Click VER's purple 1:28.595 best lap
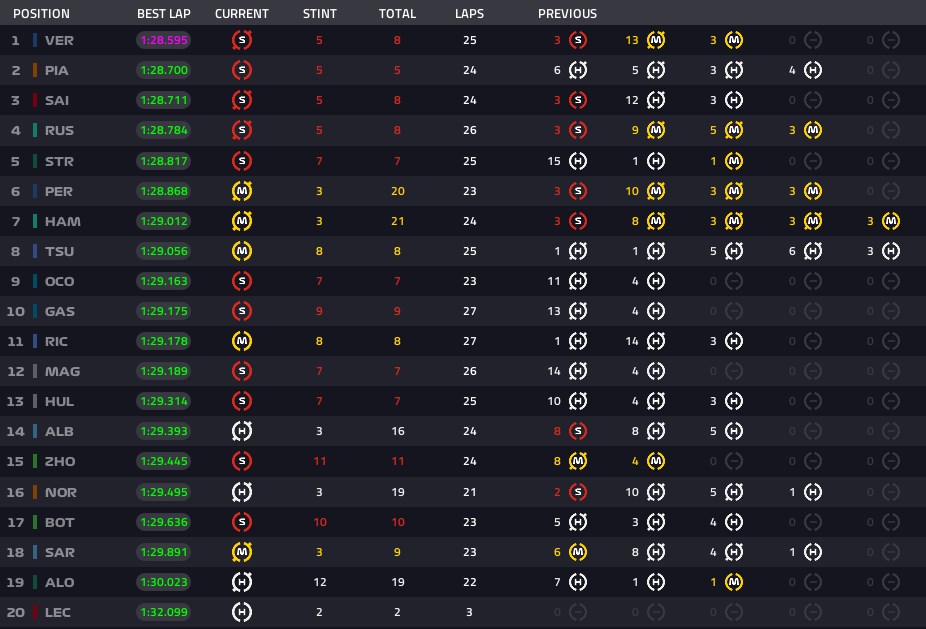The width and height of the screenshot is (926, 629). click(x=164, y=40)
